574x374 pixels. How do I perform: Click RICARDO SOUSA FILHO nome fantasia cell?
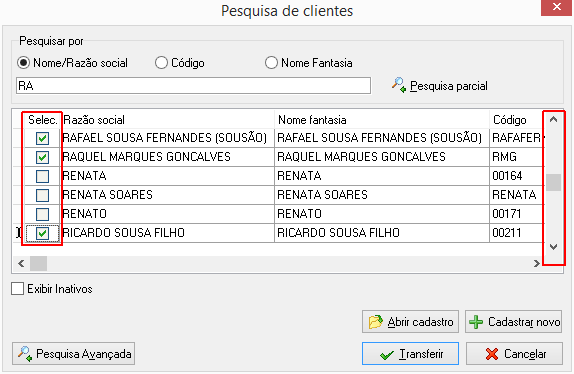tap(382, 233)
